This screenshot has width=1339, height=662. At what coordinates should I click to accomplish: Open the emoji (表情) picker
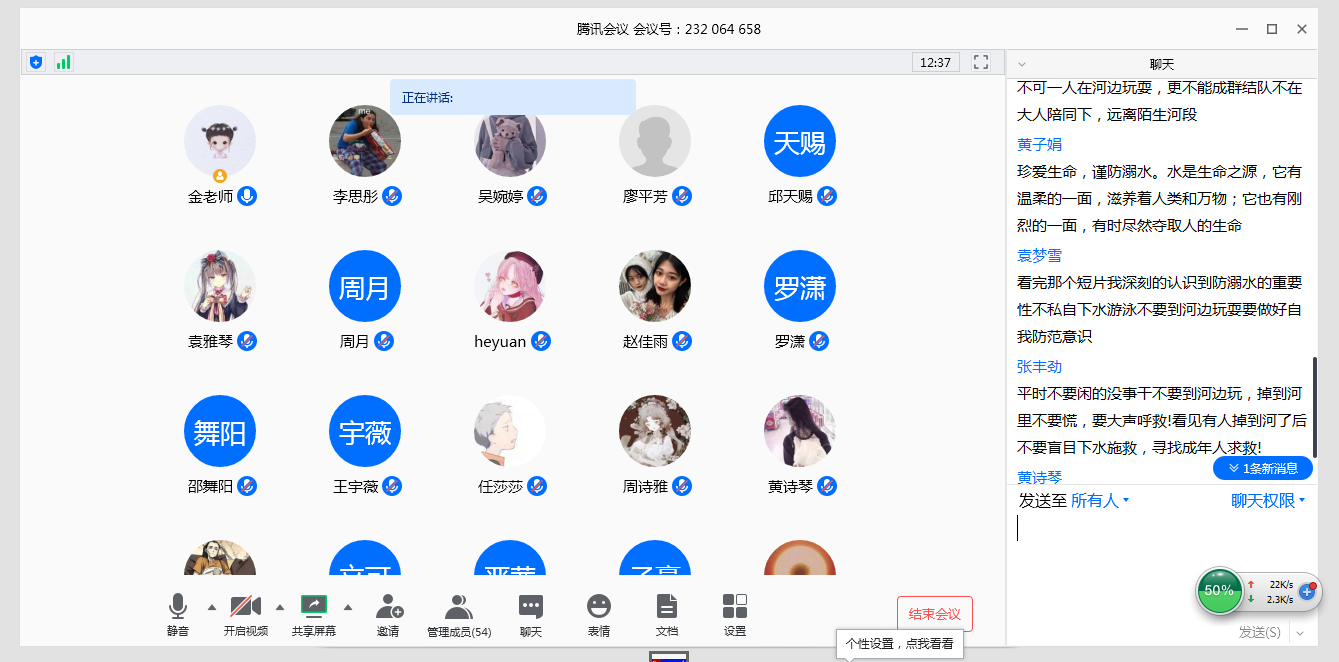click(599, 607)
